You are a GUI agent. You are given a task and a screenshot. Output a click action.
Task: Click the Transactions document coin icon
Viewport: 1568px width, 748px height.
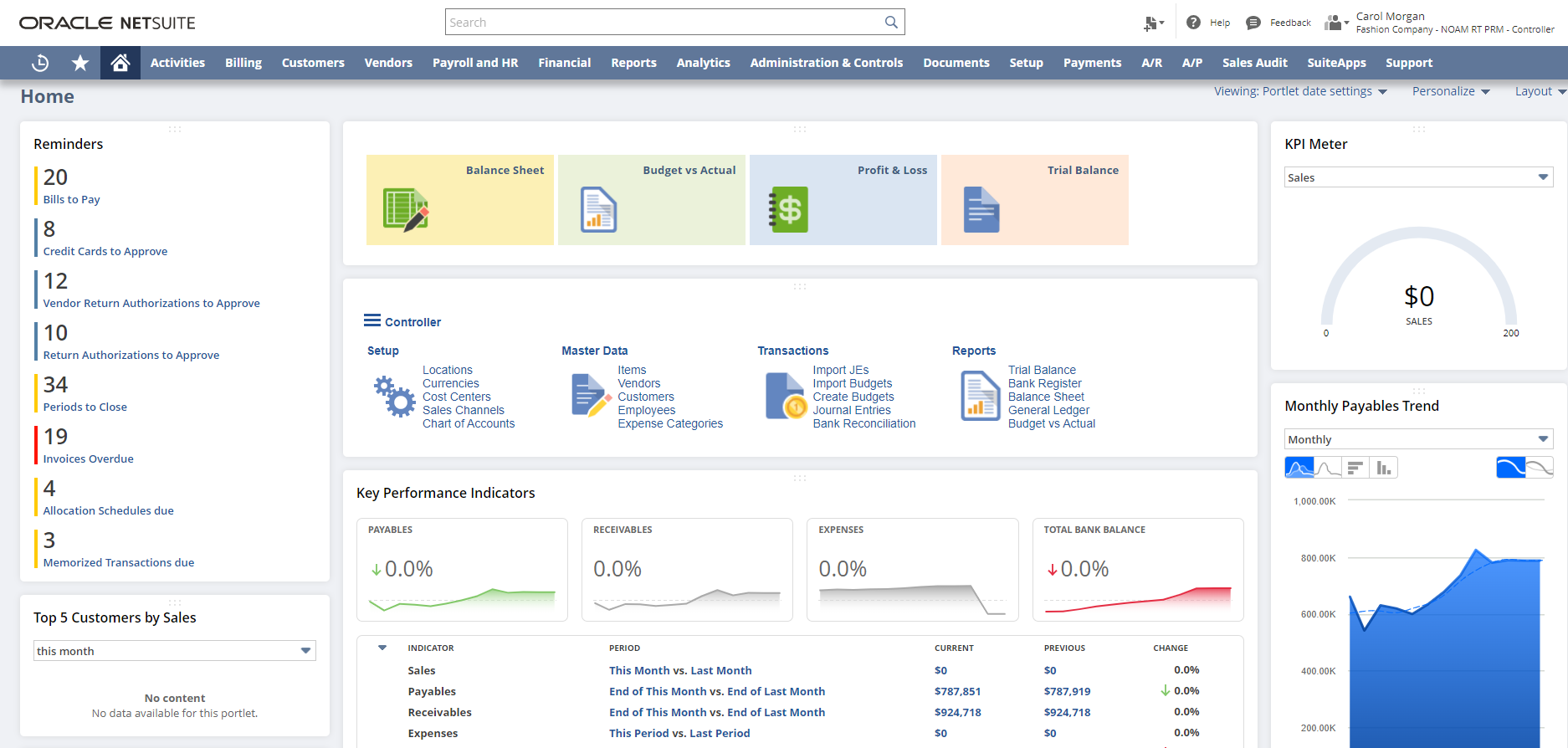pyautogui.click(x=786, y=396)
